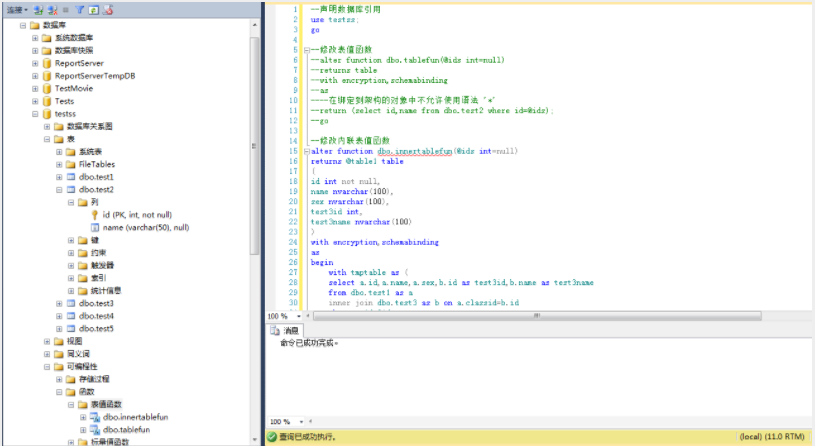815x446 pixels.
Task: Click the Object Explorer vertical scrollbar thumb
Action: click(254, 146)
